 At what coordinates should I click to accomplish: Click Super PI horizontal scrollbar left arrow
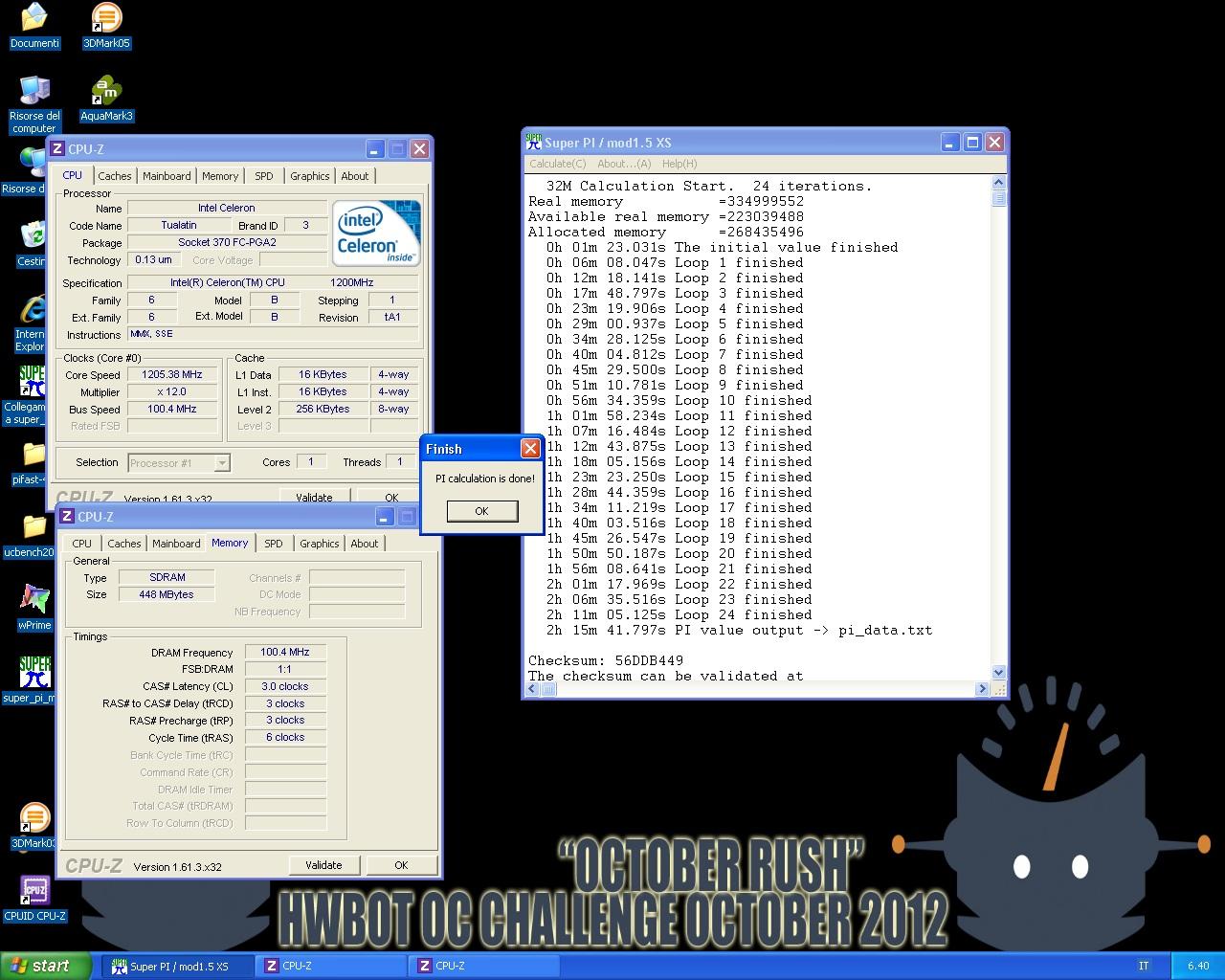[x=534, y=689]
